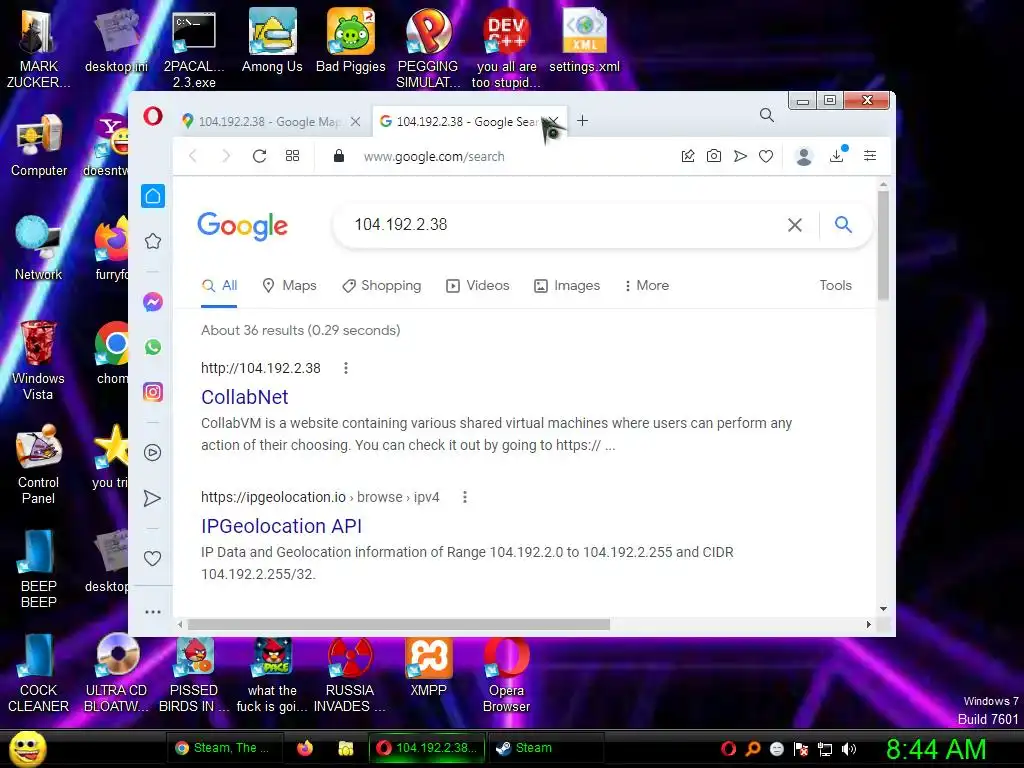Switch to Maps results

(x=289, y=285)
